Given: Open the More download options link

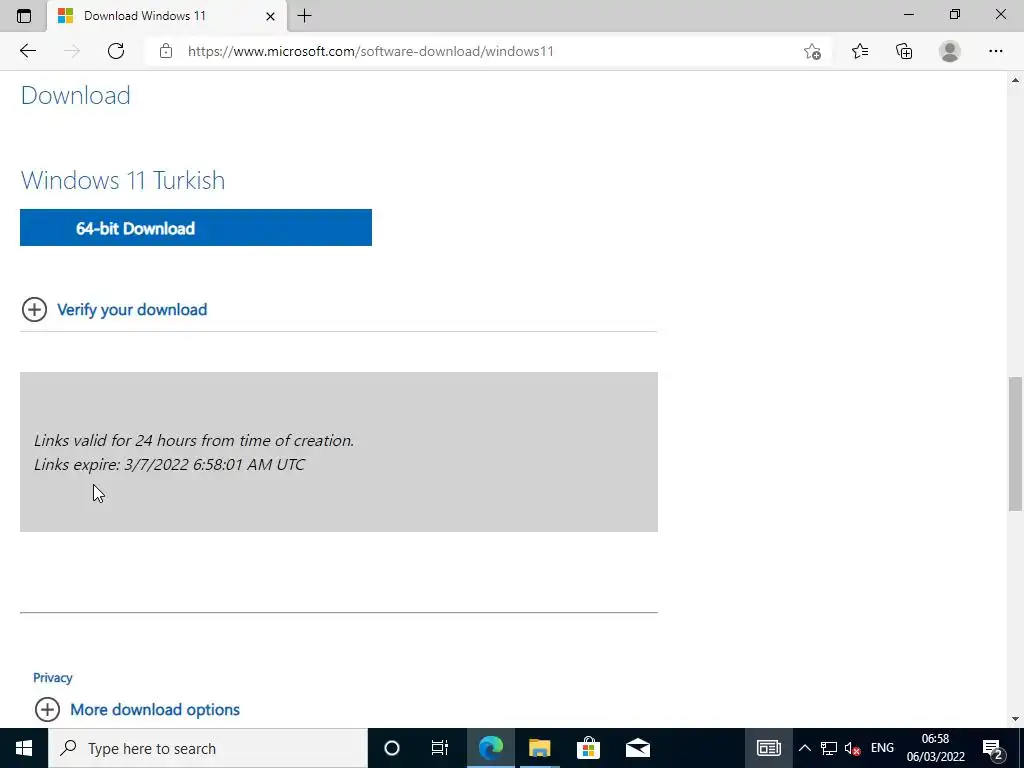Looking at the screenshot, I should point(155,710).
